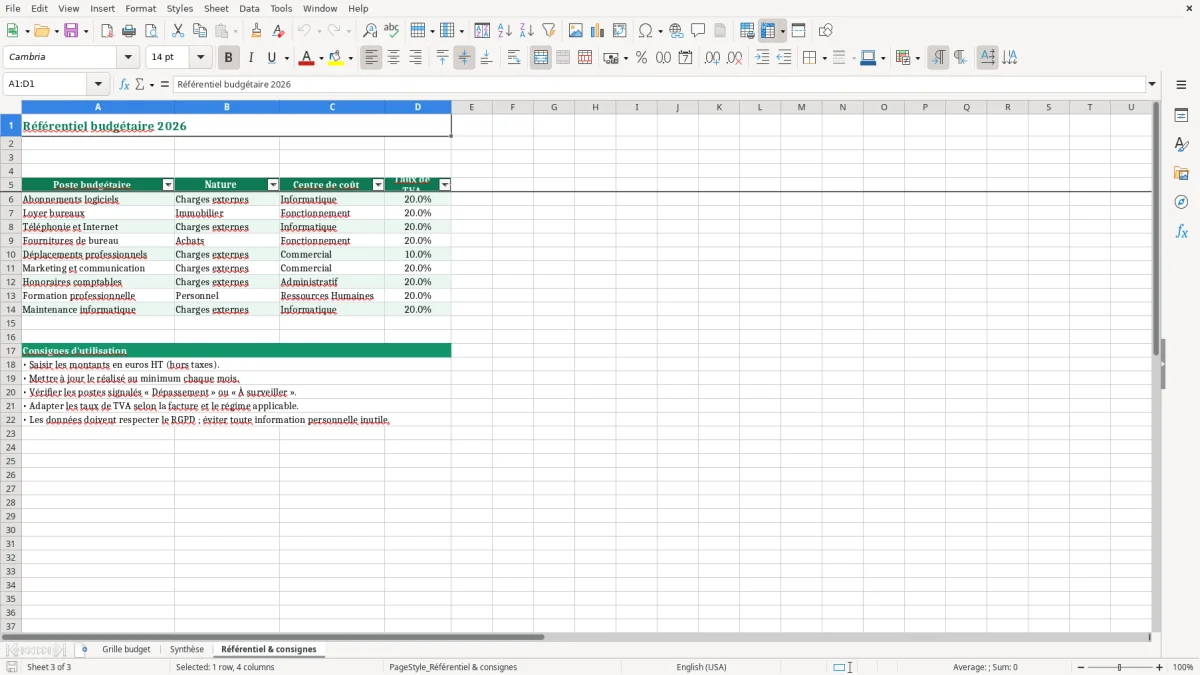Open sidebar Functions panel
The height and width of the screenshot is (675, 1200).
pyautogui.click(x=1181, y=231)
